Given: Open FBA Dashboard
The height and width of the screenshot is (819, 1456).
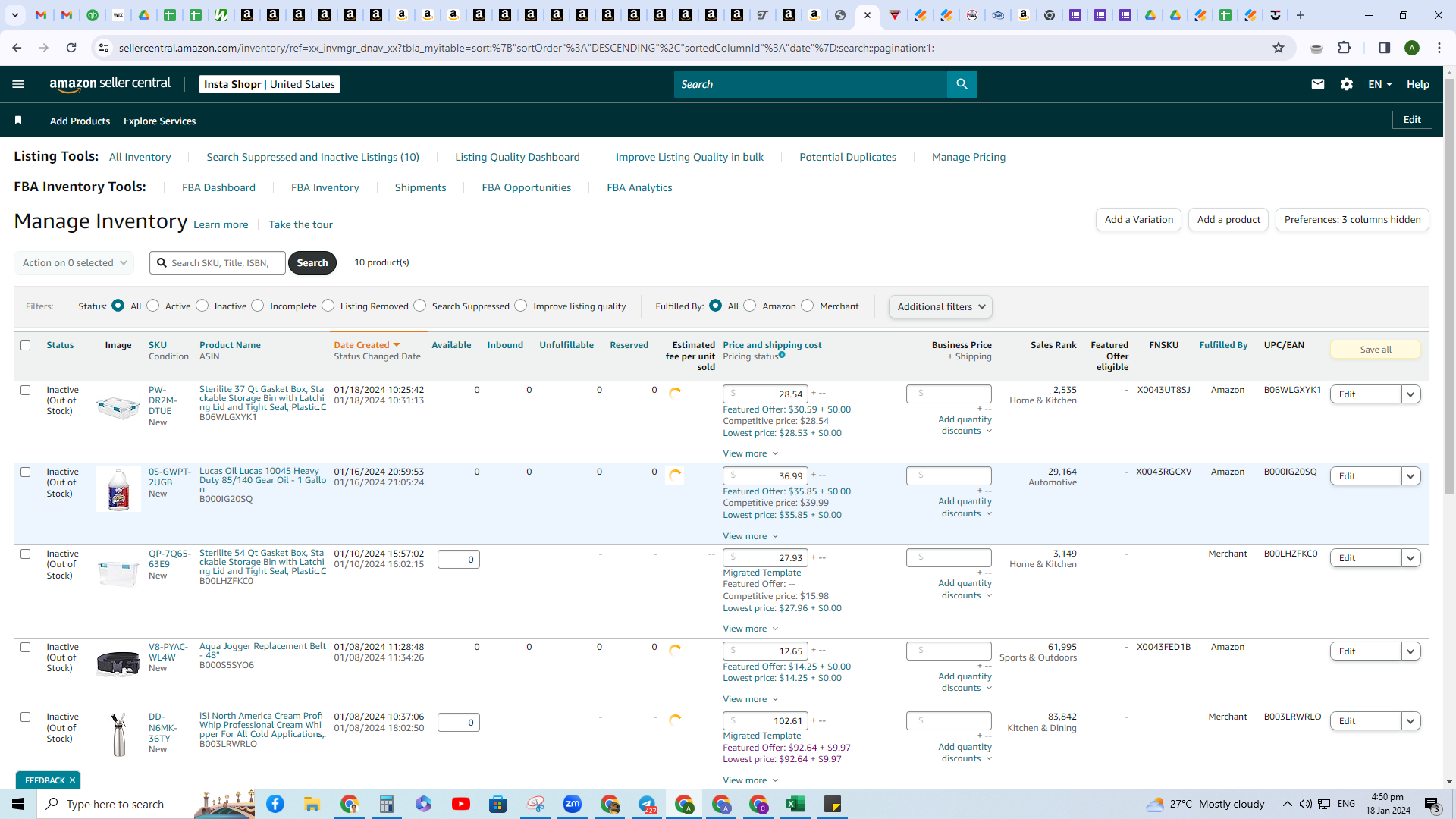Looking at the screenshot, I should (218, 187).
